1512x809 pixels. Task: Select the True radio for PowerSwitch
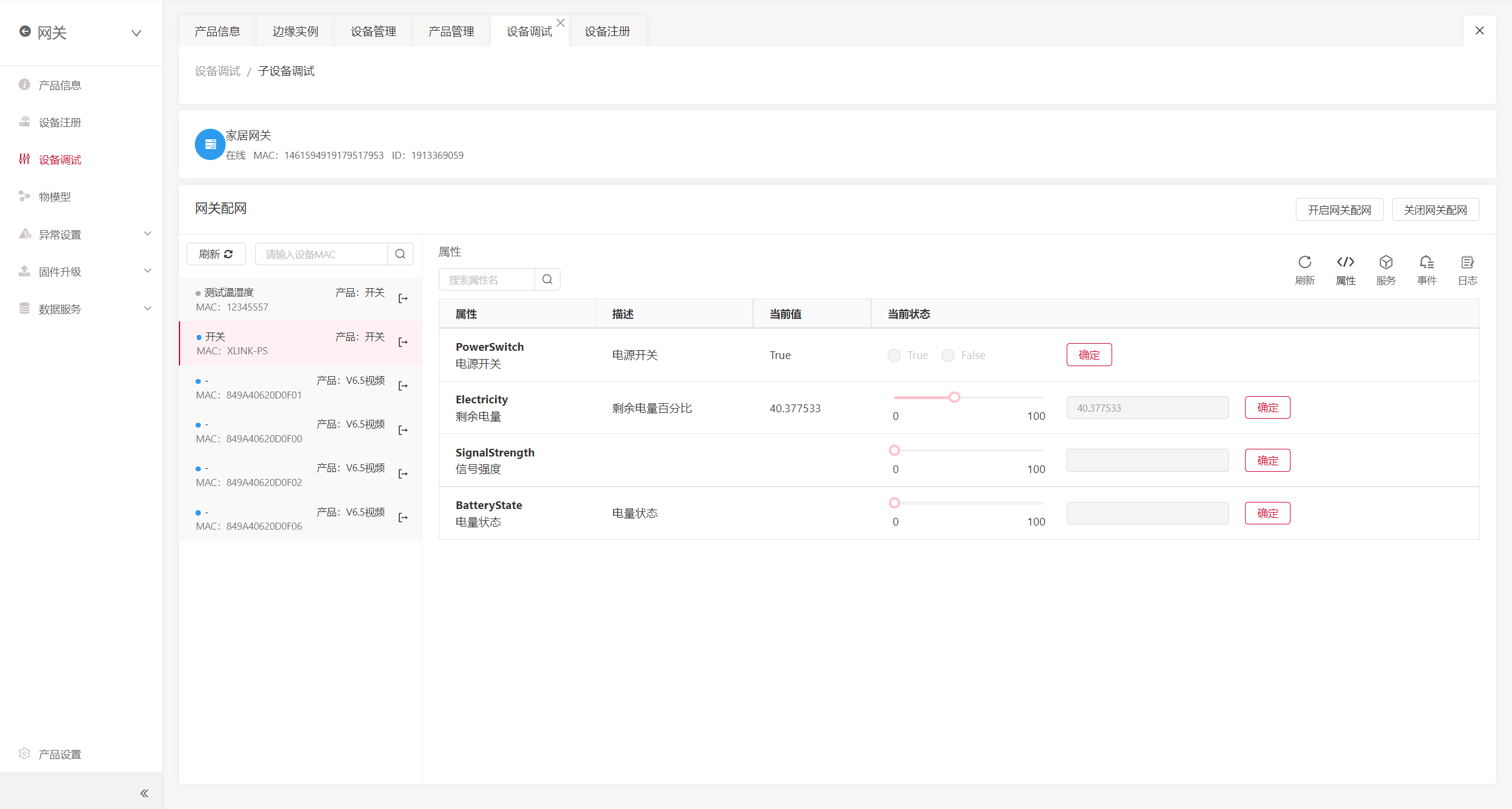(894, 355)
